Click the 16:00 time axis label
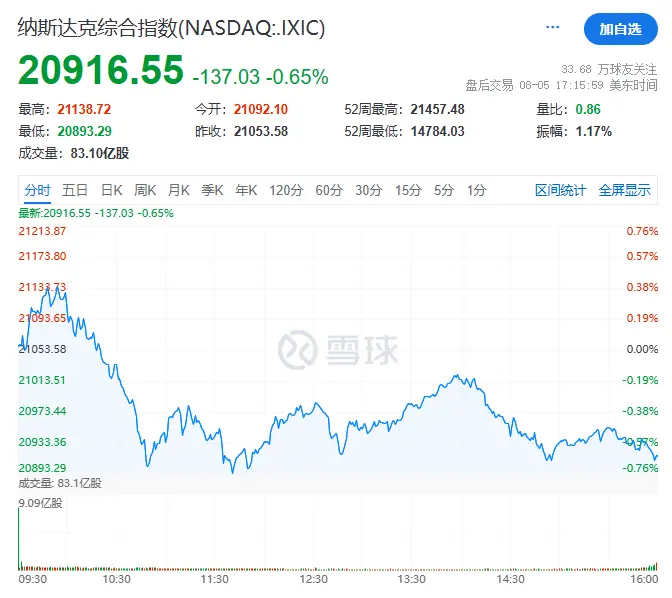 [x=644, y=580]
